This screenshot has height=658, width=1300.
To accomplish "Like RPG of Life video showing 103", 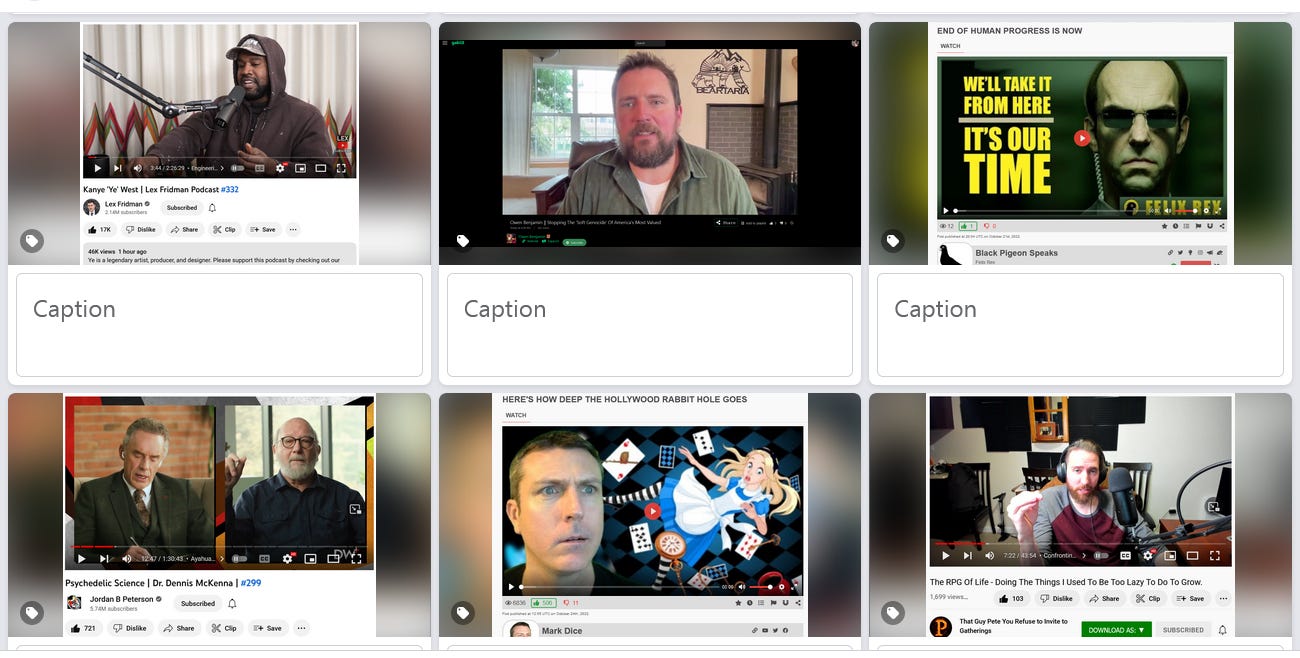I will tap(1011, 598).
